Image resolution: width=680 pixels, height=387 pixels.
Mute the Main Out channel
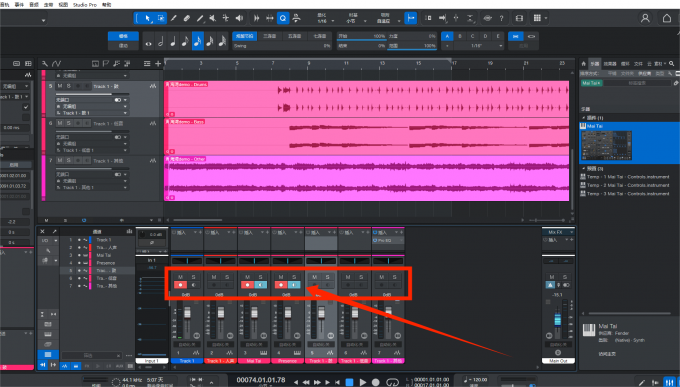[552, 277]
